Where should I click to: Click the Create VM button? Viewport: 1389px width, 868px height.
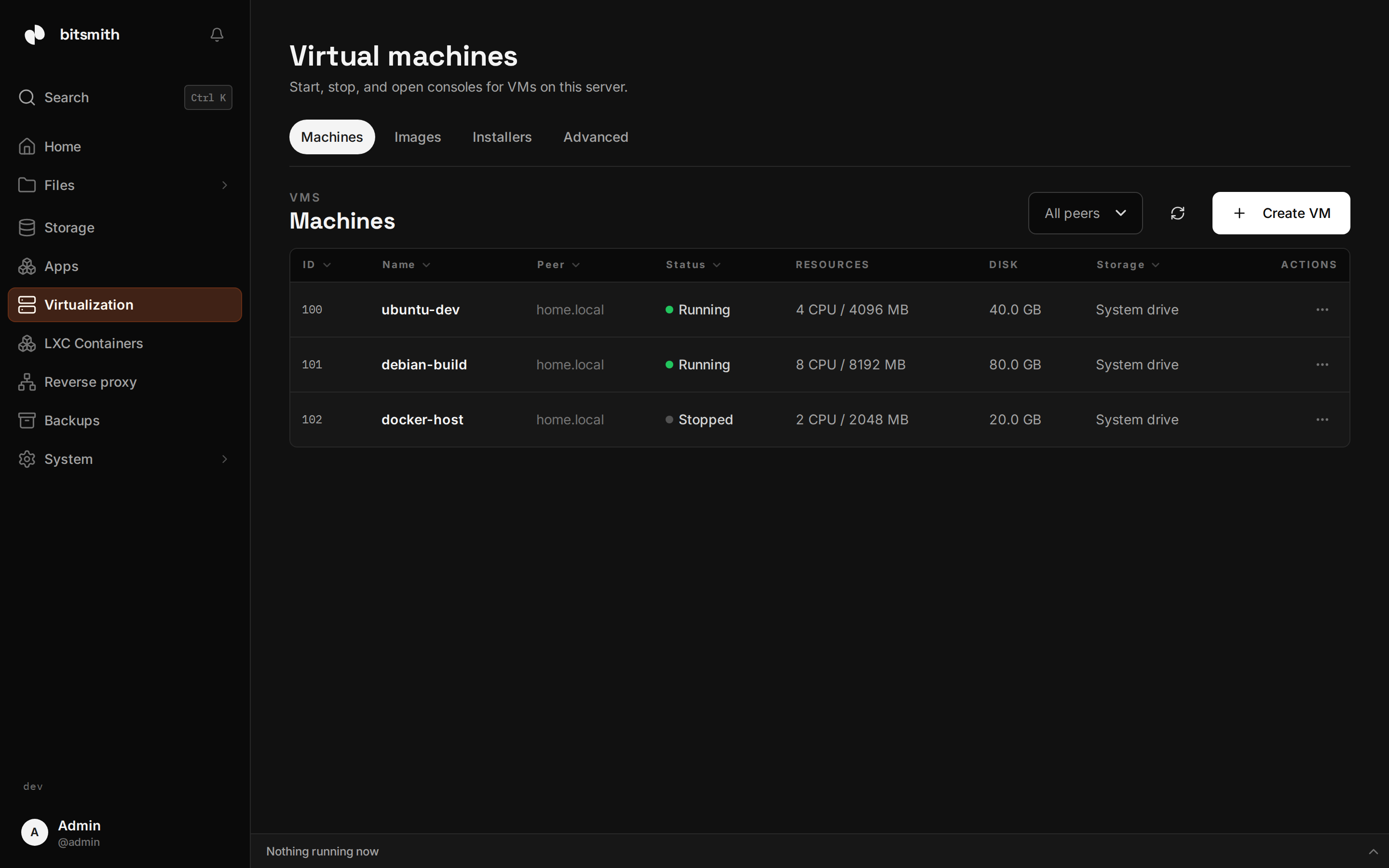coord(1281,213)
